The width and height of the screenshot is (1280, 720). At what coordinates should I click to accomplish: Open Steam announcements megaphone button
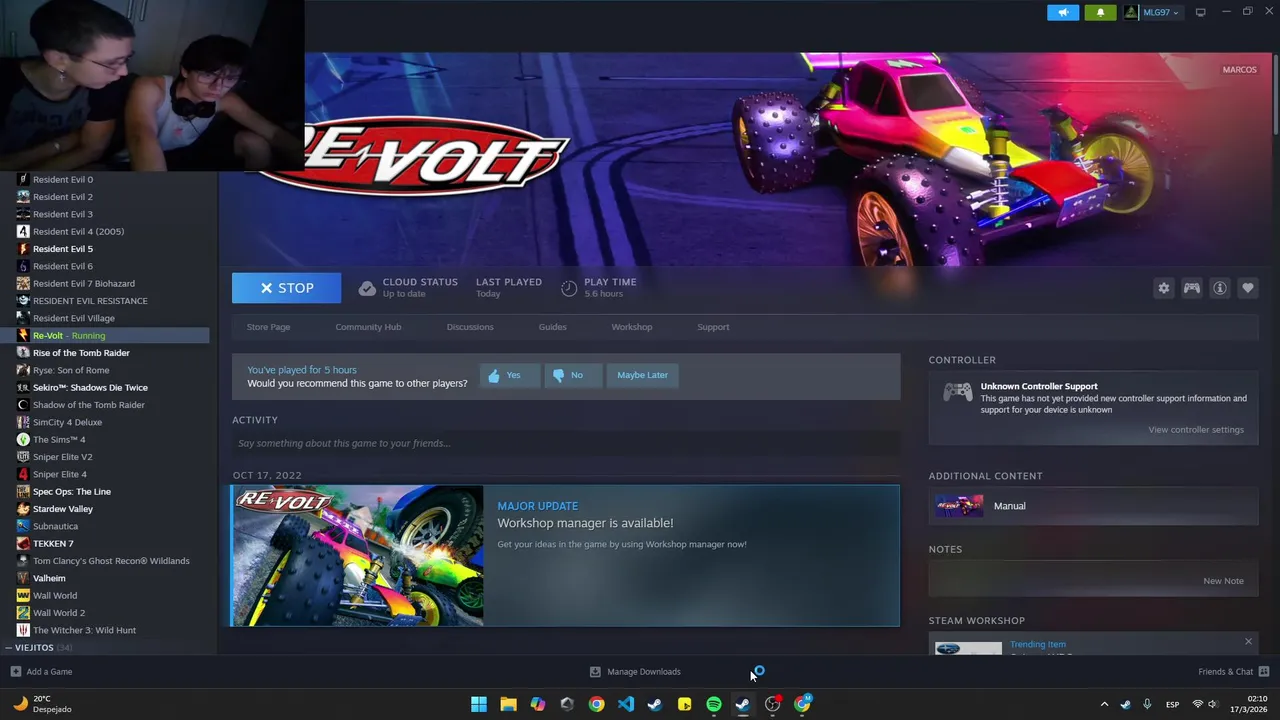(x=1063, y=12)
